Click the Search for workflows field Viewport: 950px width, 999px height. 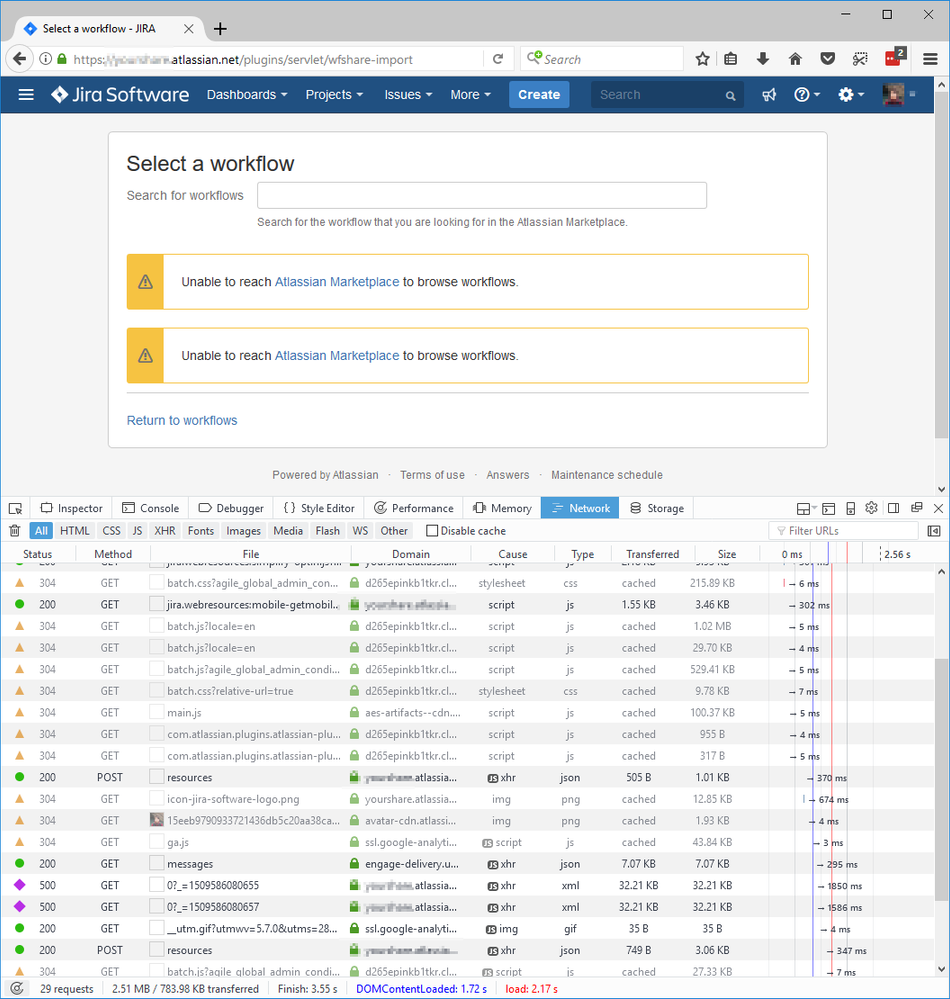(x=481, y=196)
